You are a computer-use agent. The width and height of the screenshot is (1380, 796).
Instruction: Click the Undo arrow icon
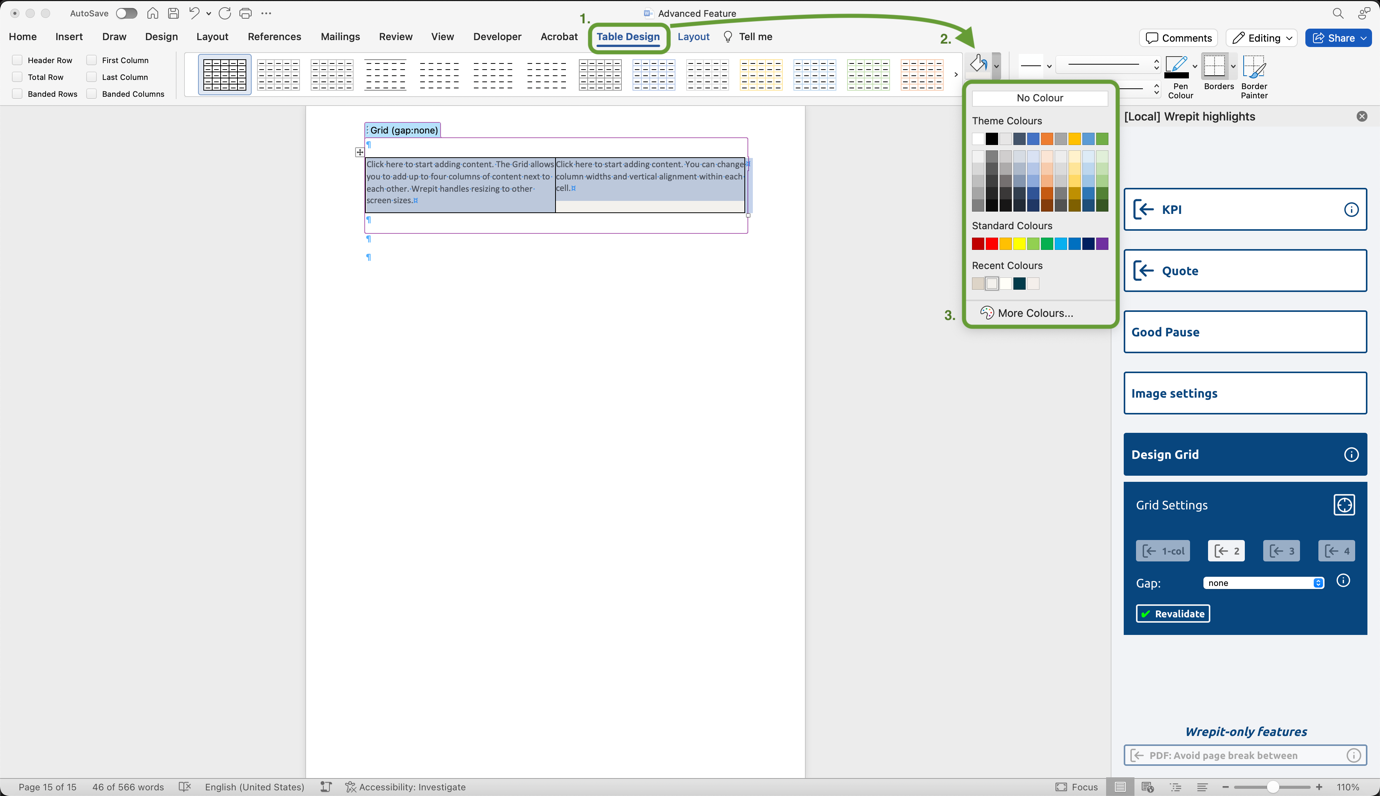[194, 14]
